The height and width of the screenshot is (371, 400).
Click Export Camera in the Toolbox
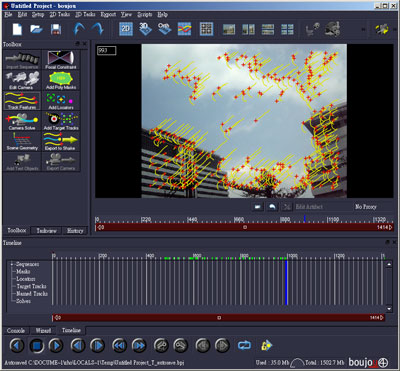click(x=61, y=162)
